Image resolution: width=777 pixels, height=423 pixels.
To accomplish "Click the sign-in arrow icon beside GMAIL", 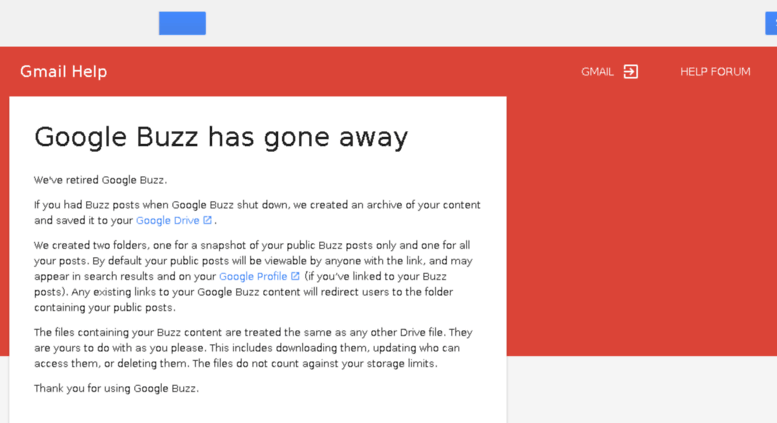I will [x=630, y=71].
